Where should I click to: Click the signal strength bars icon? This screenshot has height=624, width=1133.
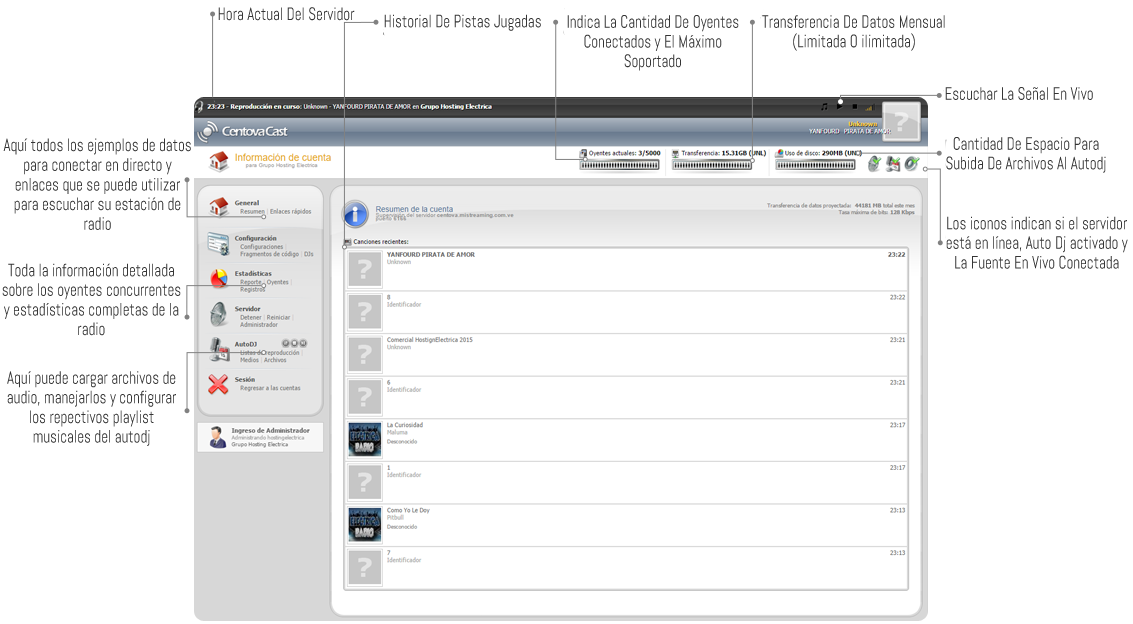pos(868,107)
